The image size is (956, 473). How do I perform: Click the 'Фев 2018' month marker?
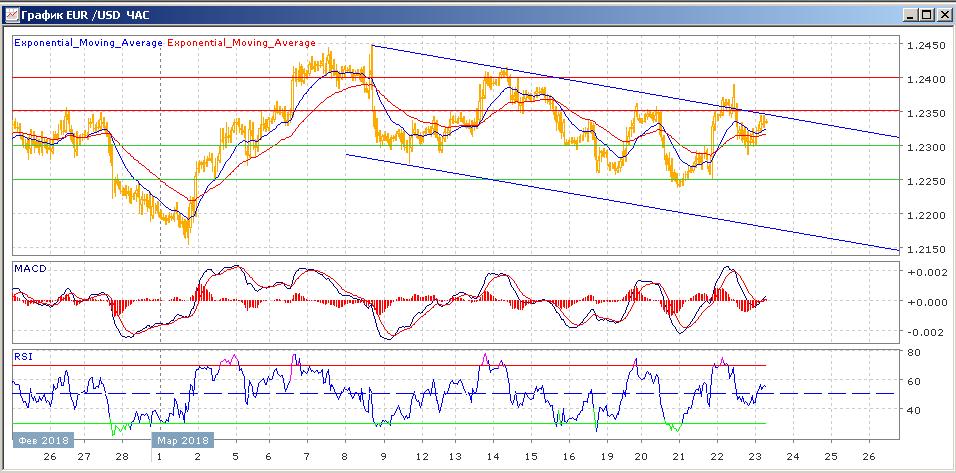click(x=43, y=440)
